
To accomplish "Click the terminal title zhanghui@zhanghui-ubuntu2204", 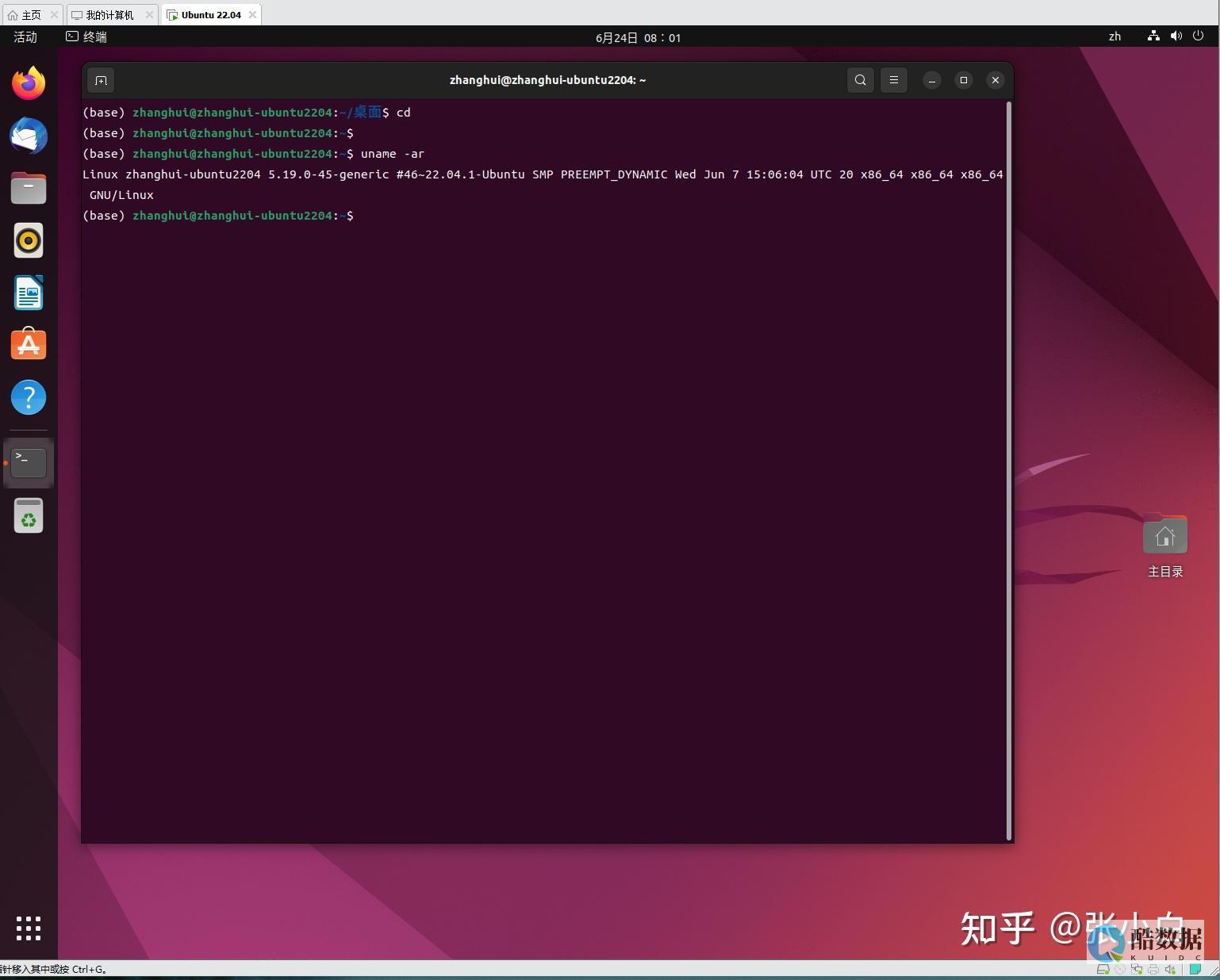I will 547,80.
